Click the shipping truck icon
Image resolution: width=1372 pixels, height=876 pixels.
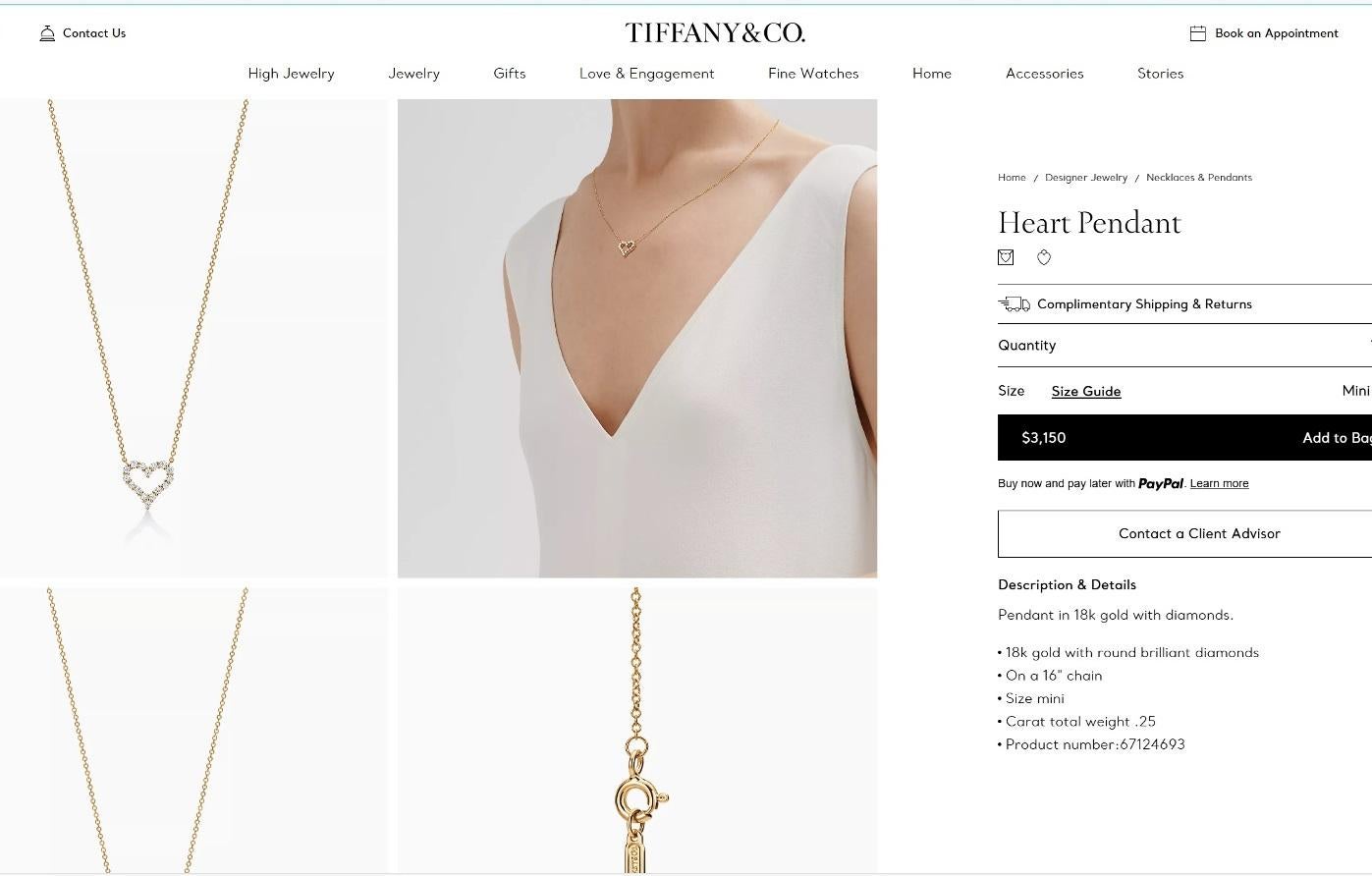coord(1015,304)
